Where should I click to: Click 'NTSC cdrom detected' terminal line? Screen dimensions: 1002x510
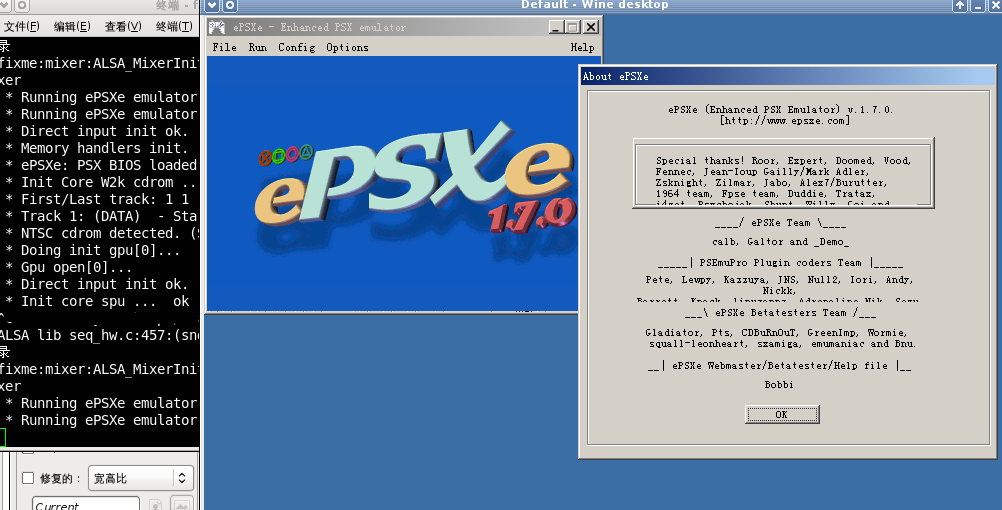(x=100, y=233)
